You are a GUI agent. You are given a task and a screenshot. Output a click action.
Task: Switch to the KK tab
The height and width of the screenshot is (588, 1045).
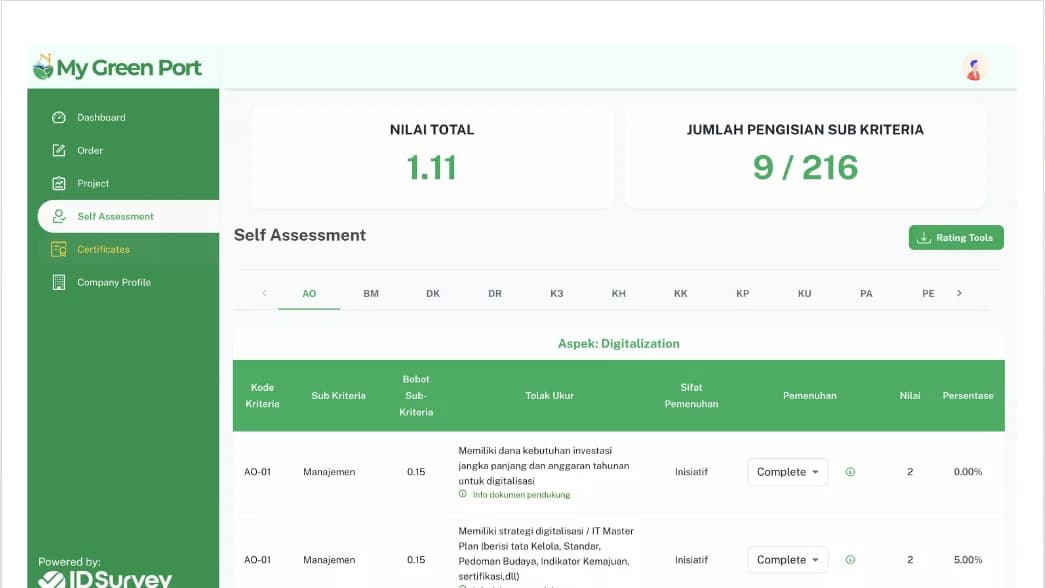click(x=680, y=293)
